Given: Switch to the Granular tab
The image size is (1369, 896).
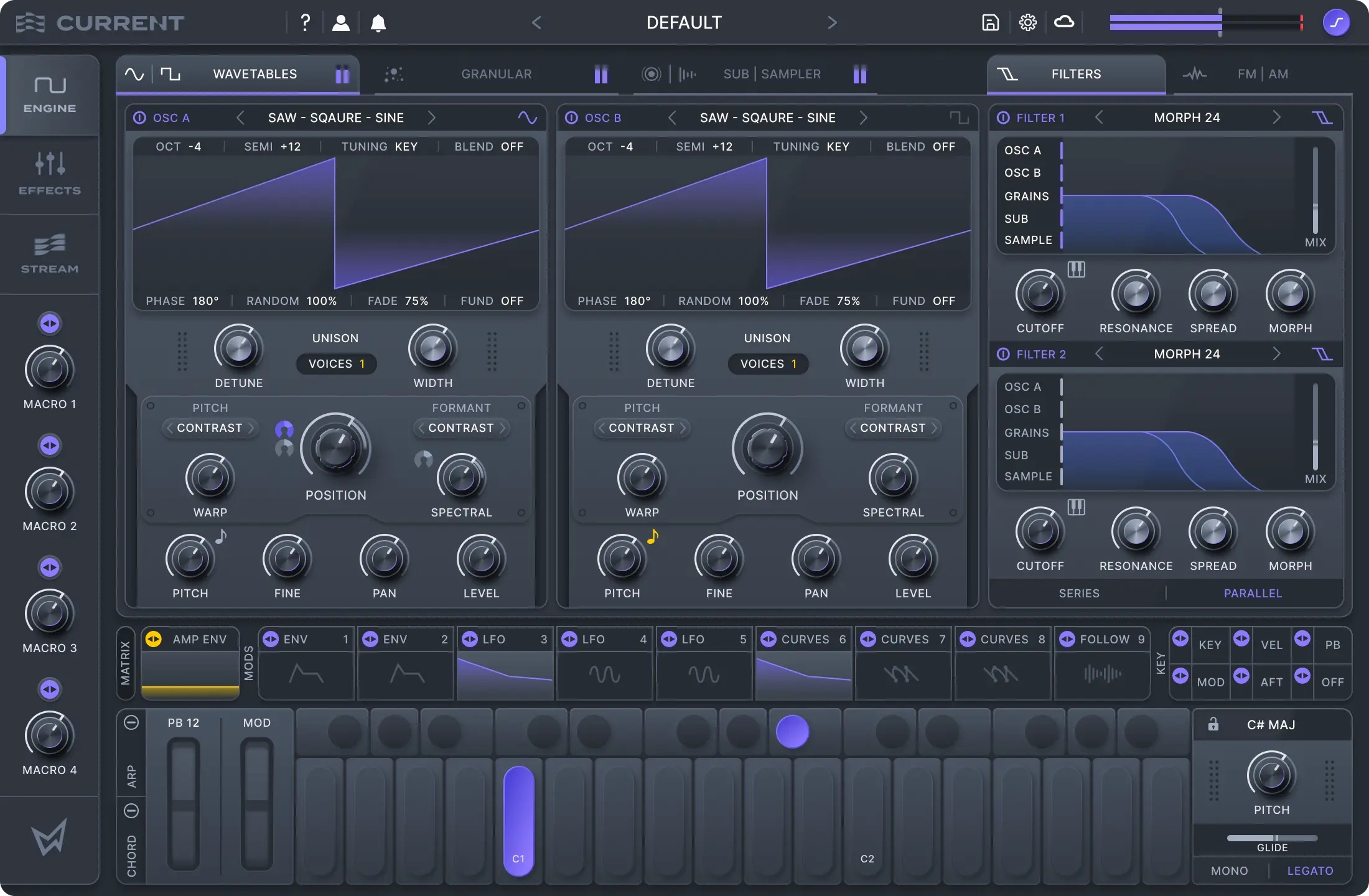Looking at the screenshot, I should (496, 74).
